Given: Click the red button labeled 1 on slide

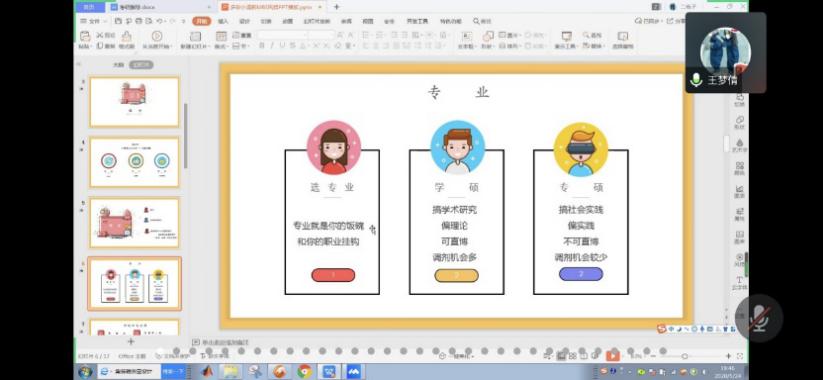Looking at the screenshot, I should pyautogui.click(x=333, y=275).
